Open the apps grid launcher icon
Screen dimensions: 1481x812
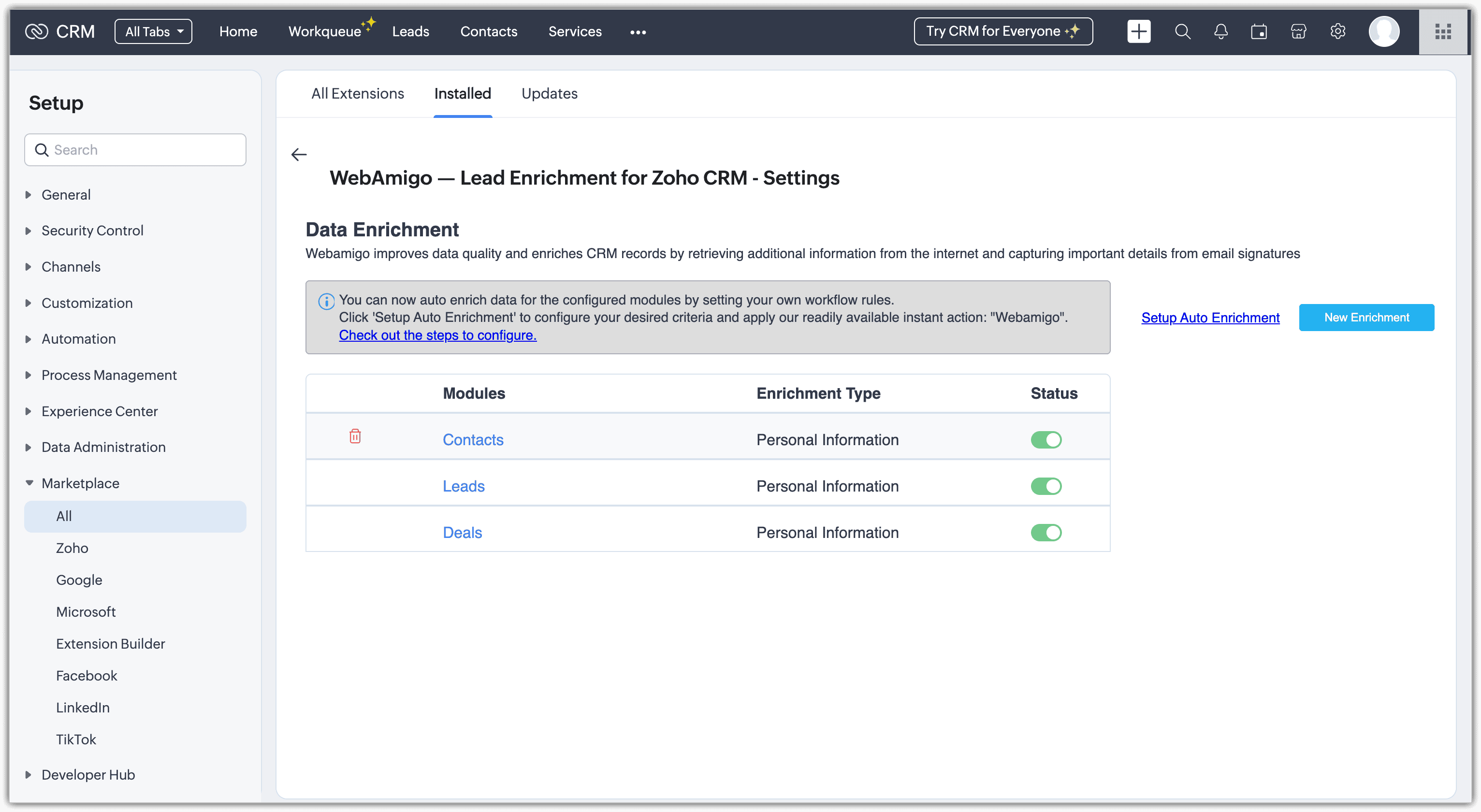1443,31
